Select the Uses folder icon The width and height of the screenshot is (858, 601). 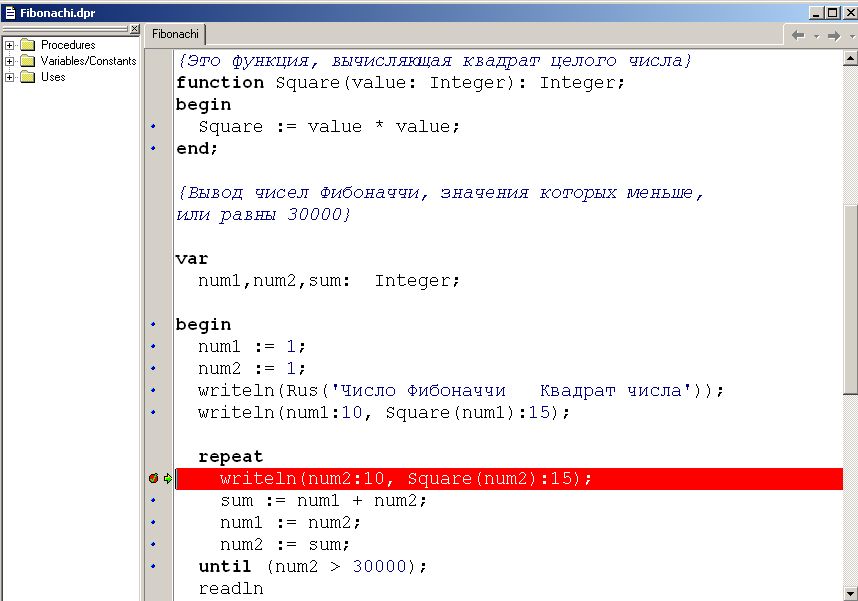(28, 77)
